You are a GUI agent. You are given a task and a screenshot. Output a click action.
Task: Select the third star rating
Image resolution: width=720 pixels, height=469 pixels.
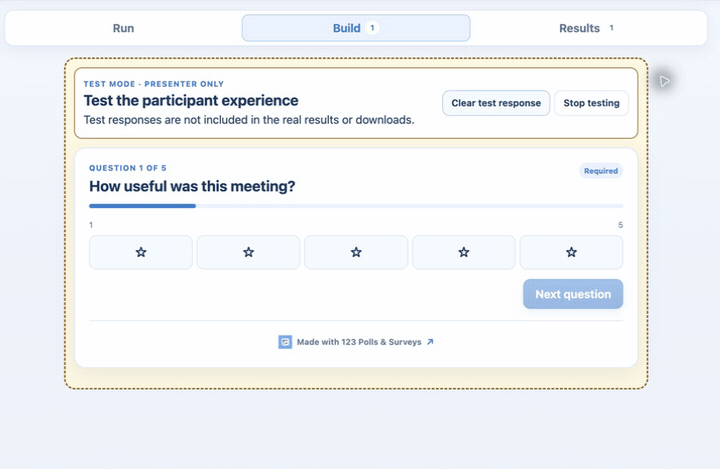point(356,252)
